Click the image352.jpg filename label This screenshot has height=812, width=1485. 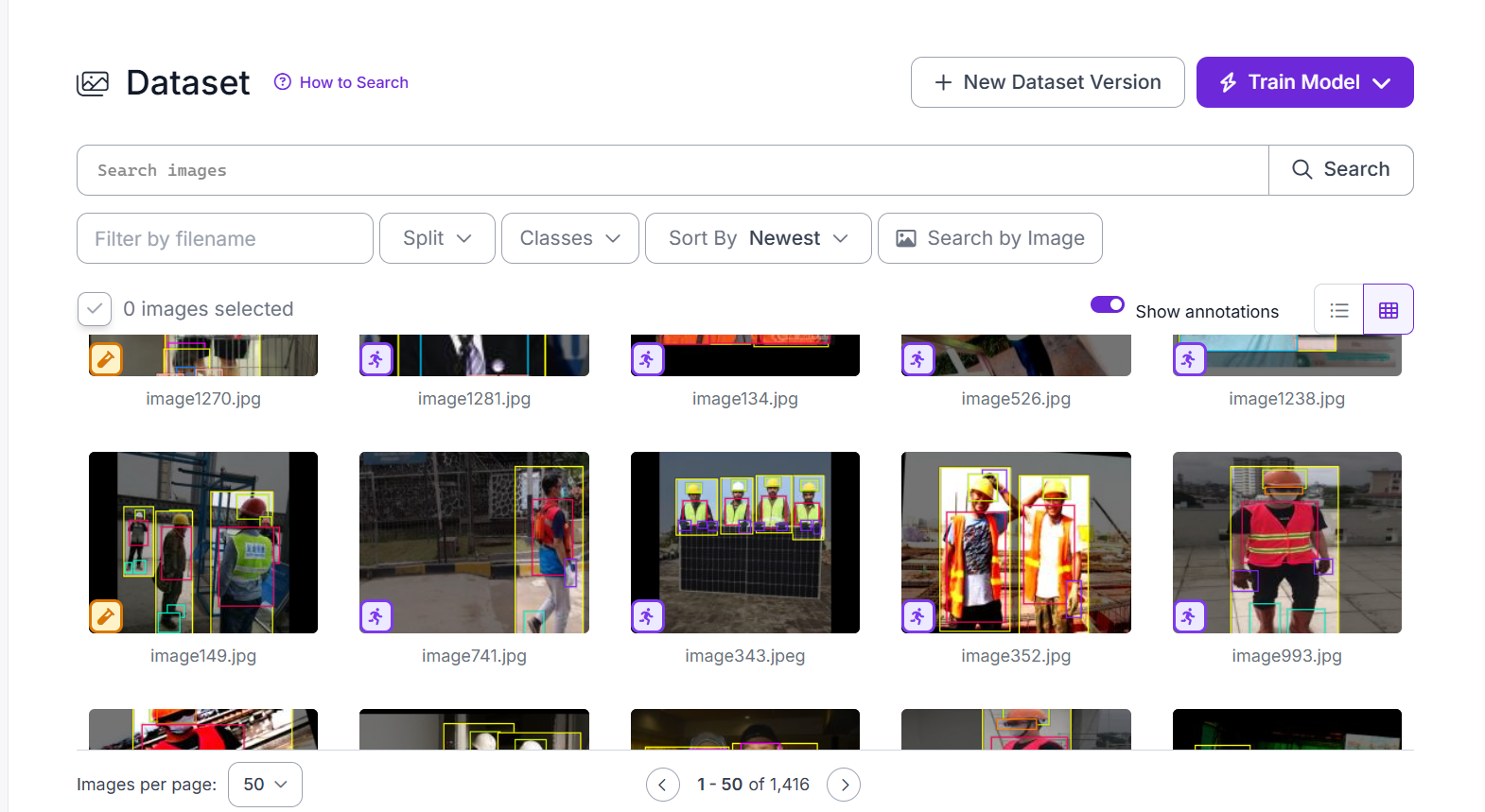coord(1016,656)
